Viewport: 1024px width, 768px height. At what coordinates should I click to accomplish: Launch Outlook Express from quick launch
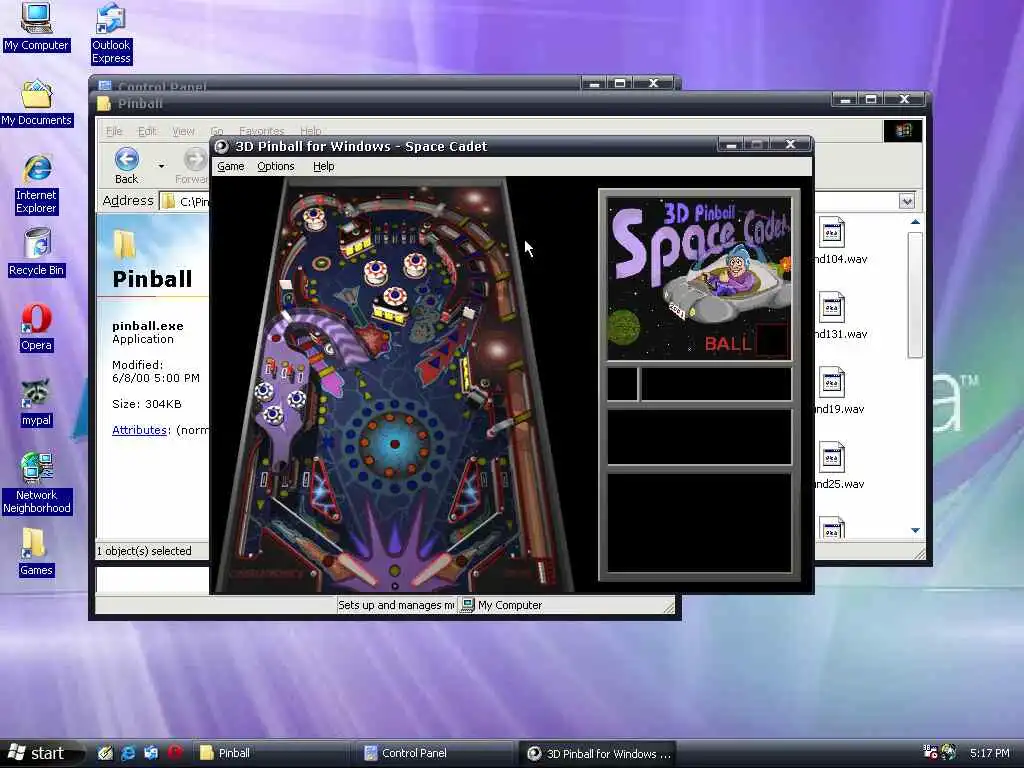(151, 753)
